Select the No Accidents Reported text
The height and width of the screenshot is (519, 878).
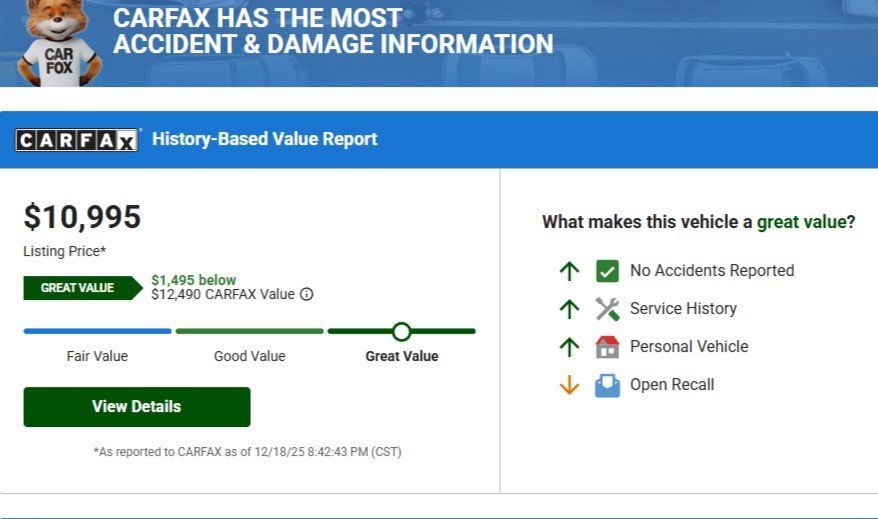click(x=711, y=271)
